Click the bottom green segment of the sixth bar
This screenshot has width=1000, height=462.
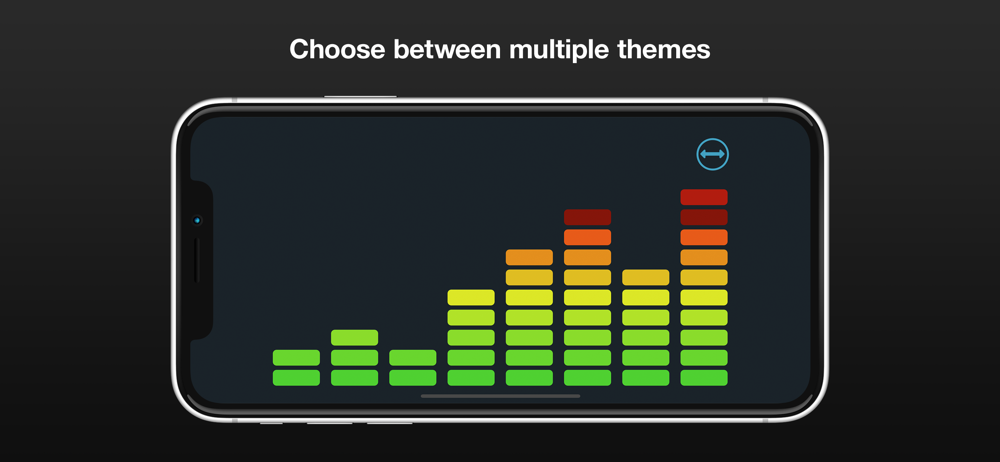[x=587, y=377]
